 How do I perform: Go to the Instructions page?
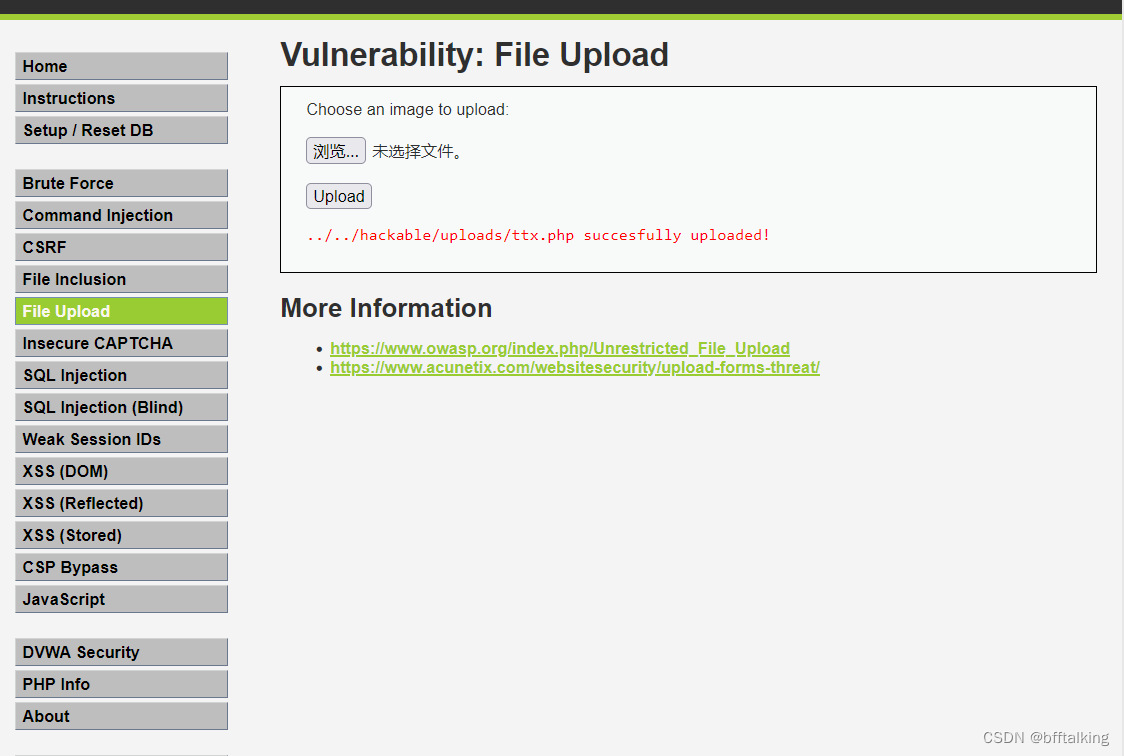pos(121,98)
